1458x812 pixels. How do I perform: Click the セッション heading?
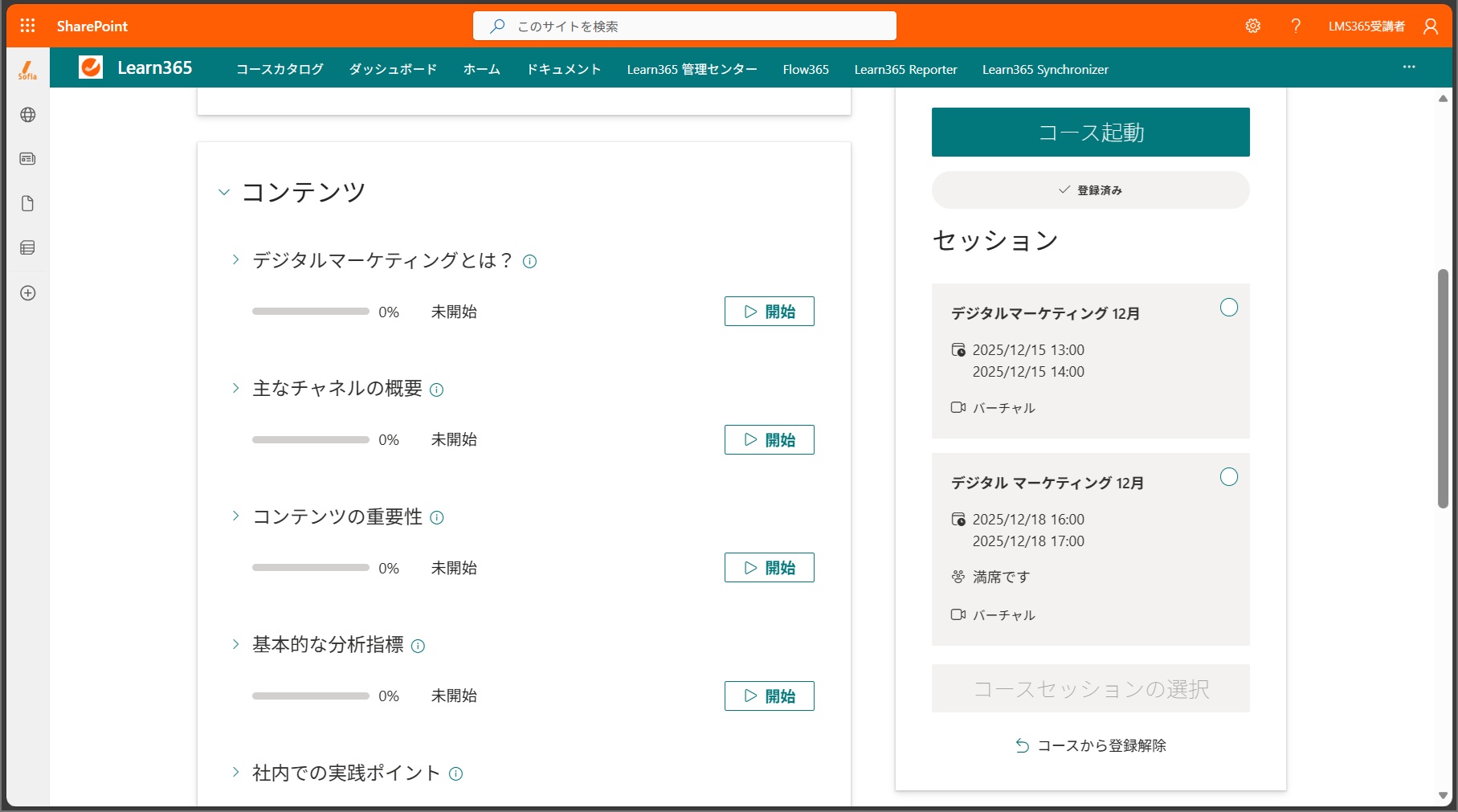pyautogui.click(x=995, y=240)
